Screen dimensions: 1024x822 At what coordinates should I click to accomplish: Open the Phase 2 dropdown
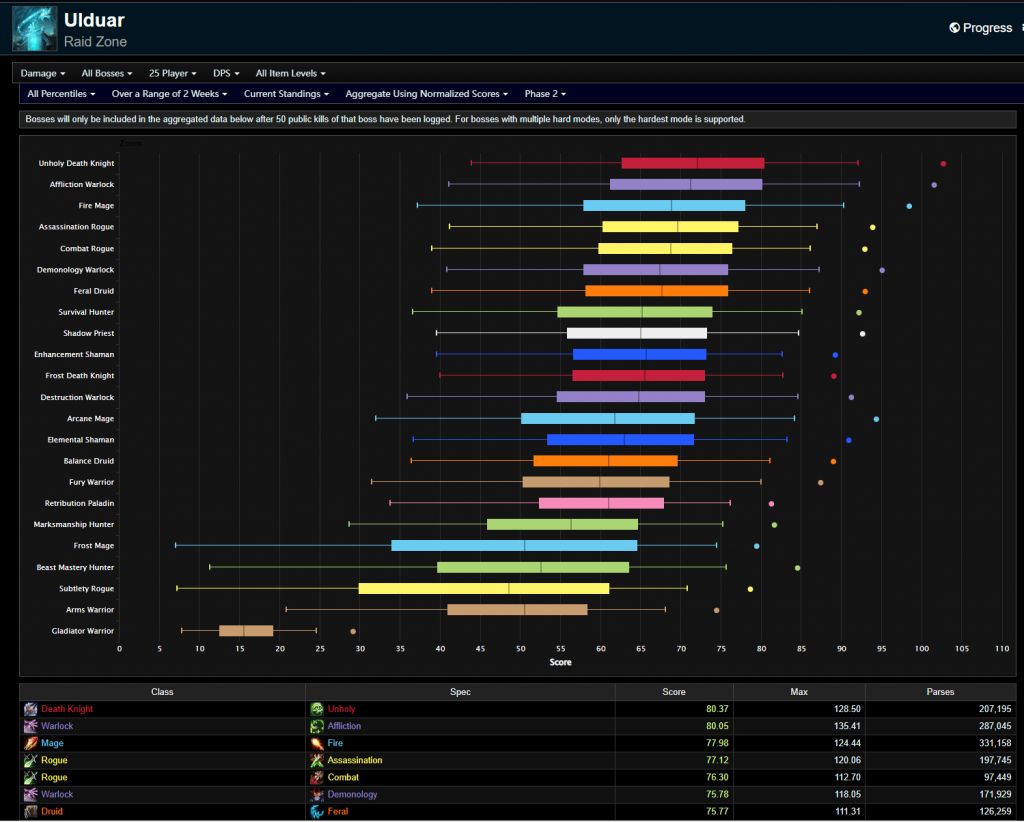click(545, 94)
